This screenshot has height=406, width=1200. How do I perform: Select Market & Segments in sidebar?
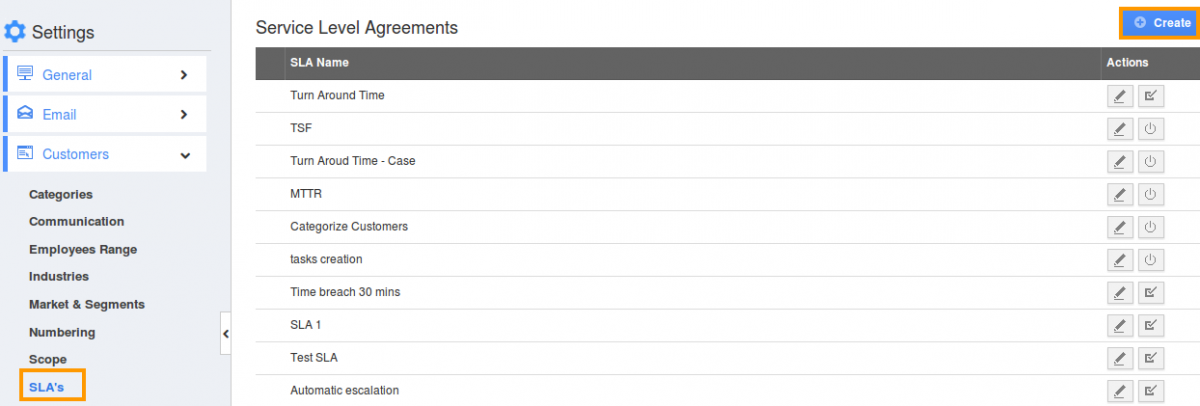pos(87,304)
